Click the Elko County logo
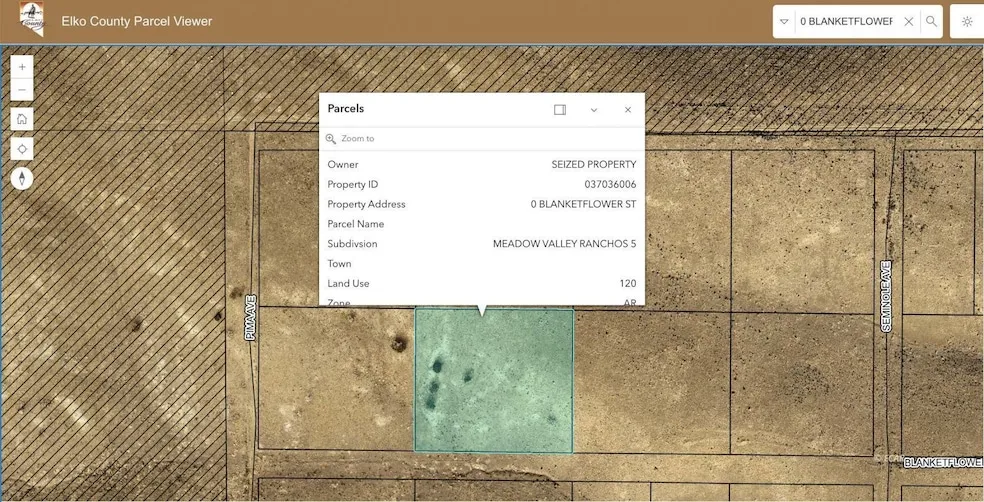The width and height of the screenshot is (984, 502). tap(31, 20)
